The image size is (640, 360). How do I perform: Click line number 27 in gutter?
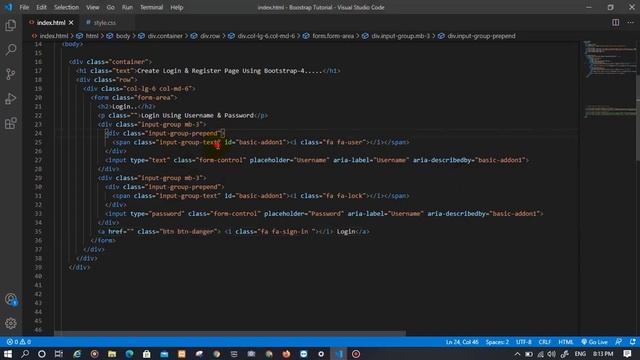(38, 160)
